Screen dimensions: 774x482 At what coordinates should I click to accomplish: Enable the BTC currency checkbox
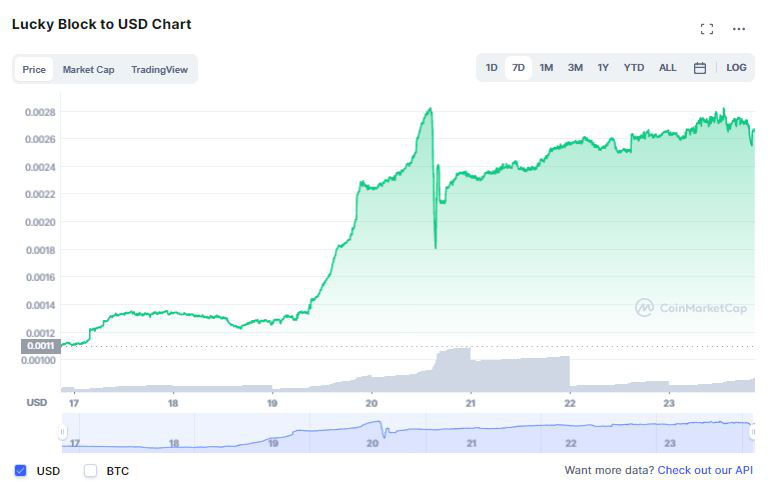(x=90, y=470)
